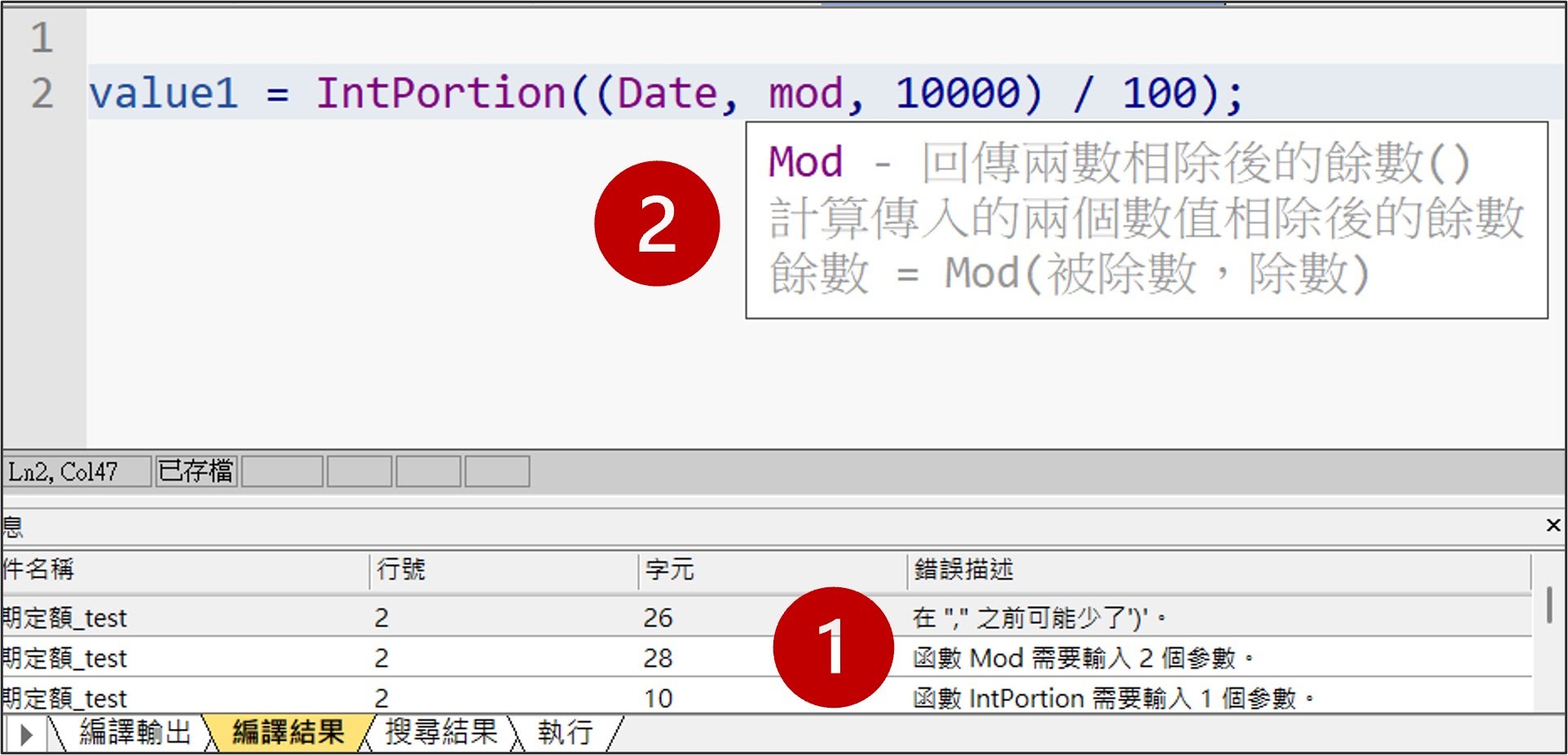Select the 編譯結果 tab
Image resolution: width=1568 pixels, height=755 pixels.
point(288,732)
